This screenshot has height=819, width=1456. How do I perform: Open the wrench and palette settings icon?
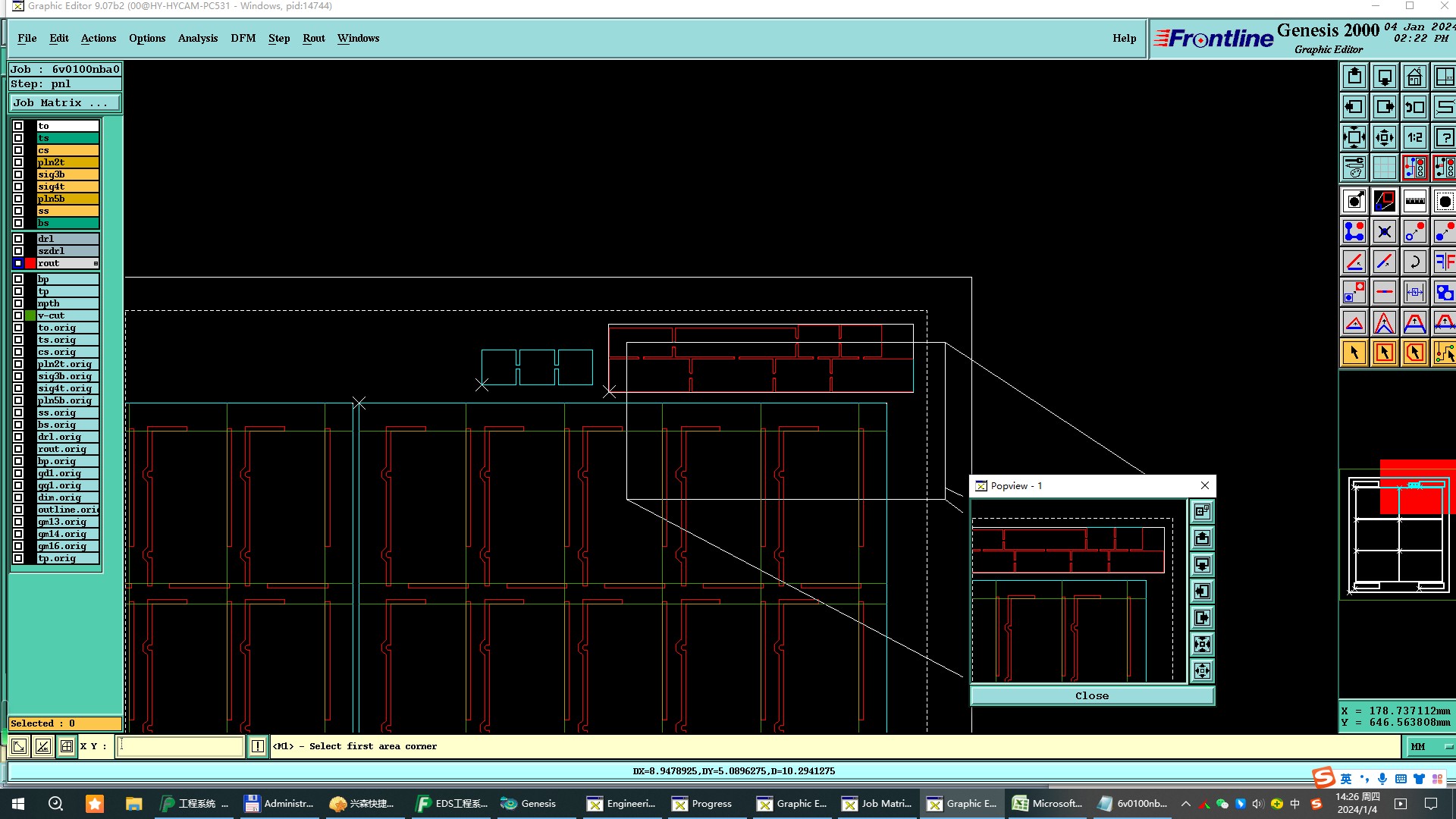tap(1354, 168)
